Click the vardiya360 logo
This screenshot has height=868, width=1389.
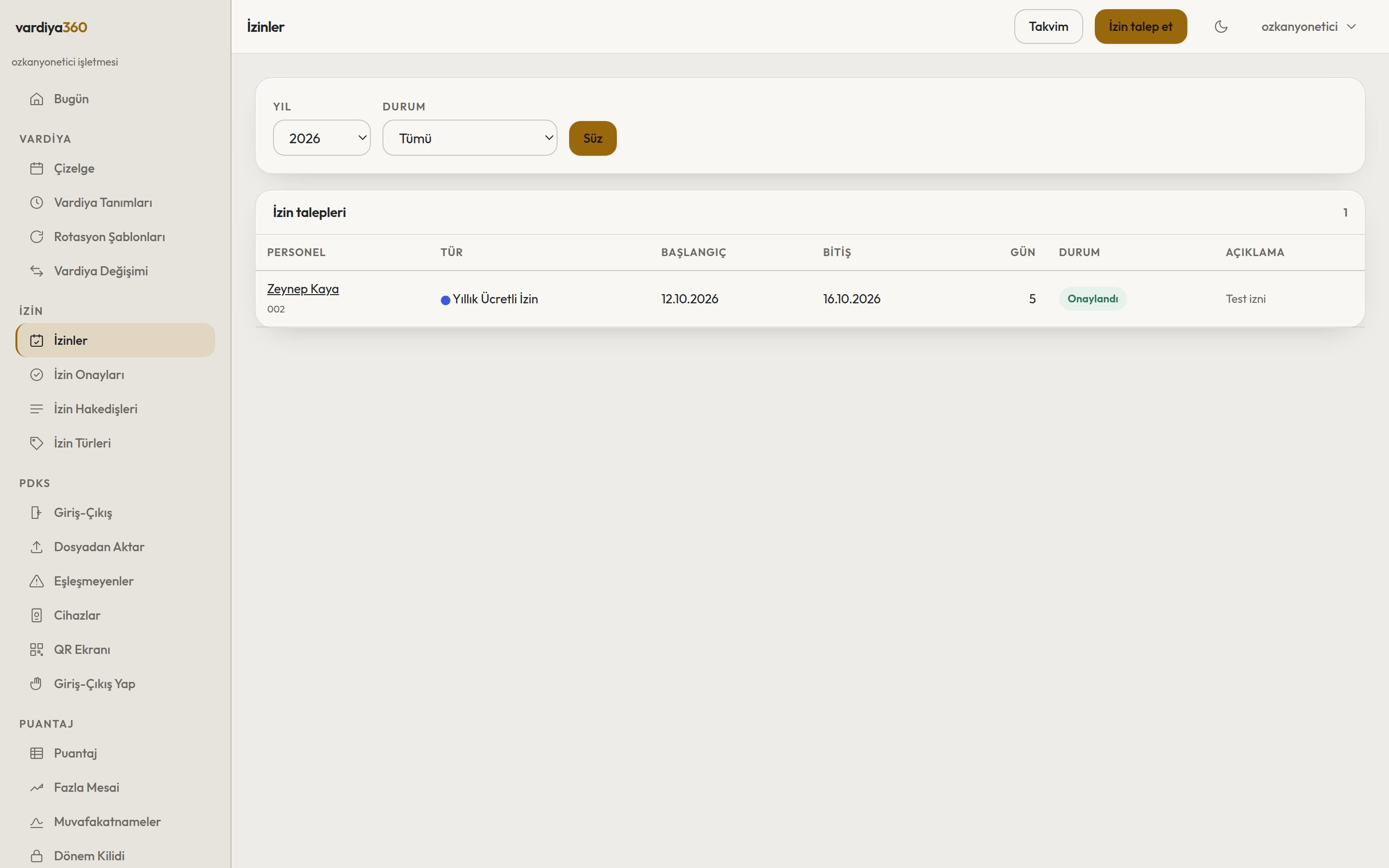[51, 27]
